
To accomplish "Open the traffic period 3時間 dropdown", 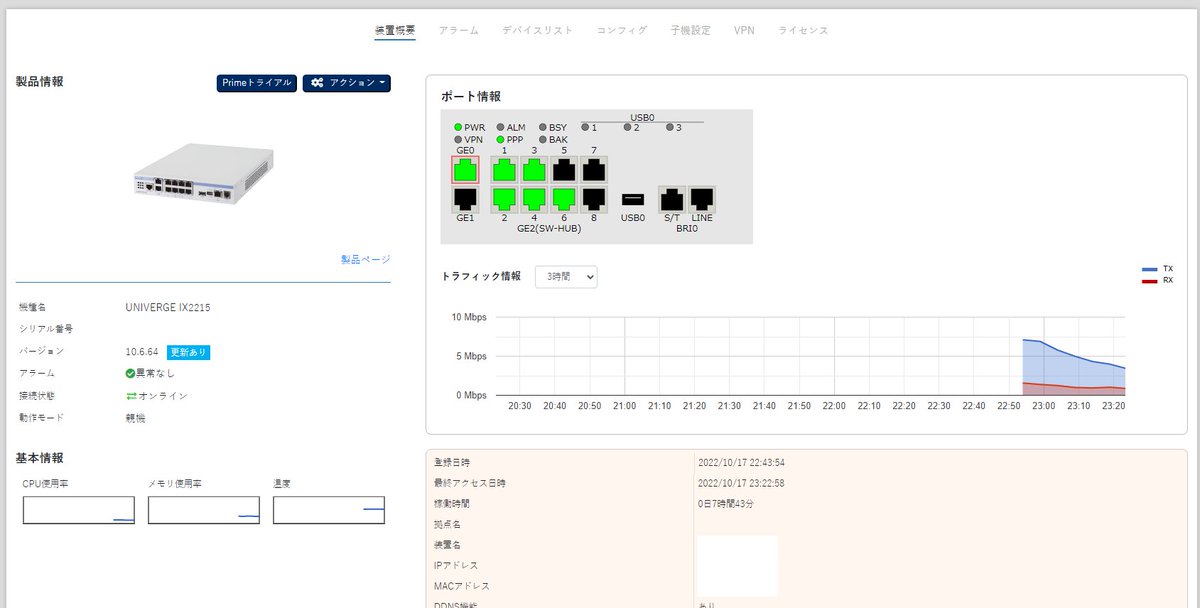I will pyautogui.click(x=566, y=276).
